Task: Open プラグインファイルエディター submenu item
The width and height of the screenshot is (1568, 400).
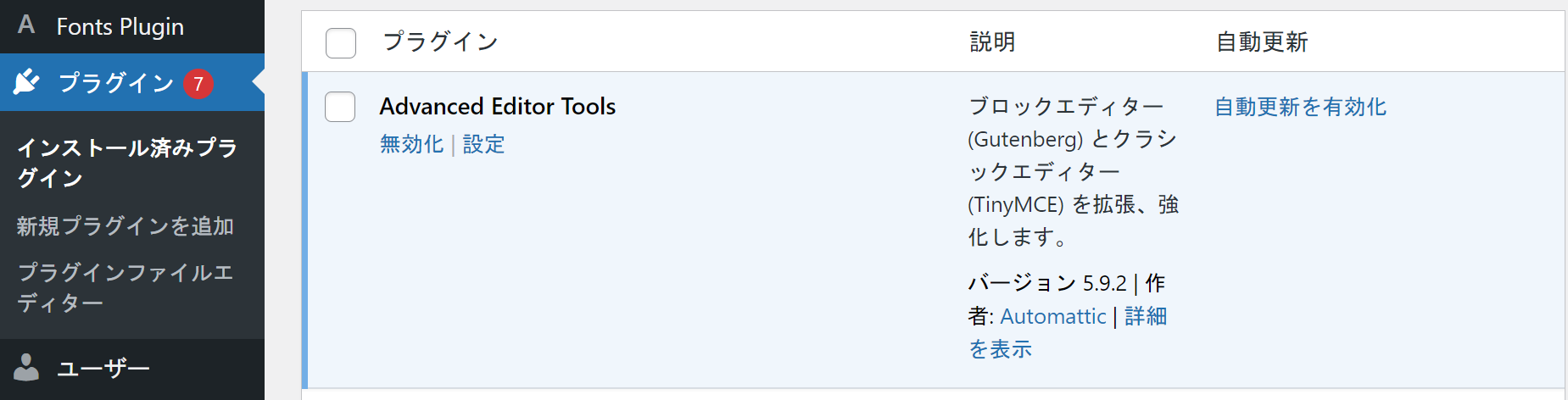Action: (126, 287)
